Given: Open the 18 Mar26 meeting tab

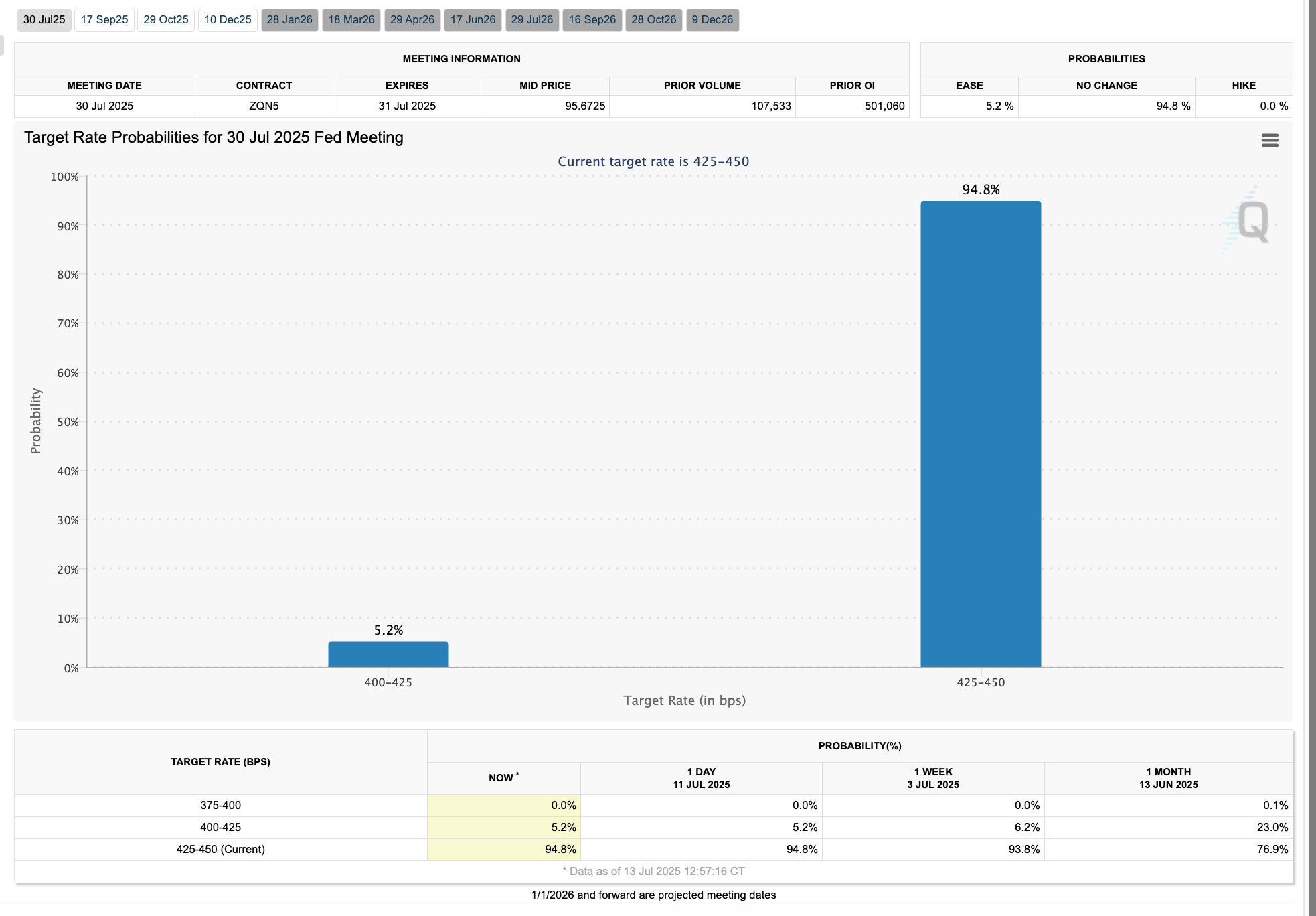Looking at the screenshot, I should click(x=351, y=20).
